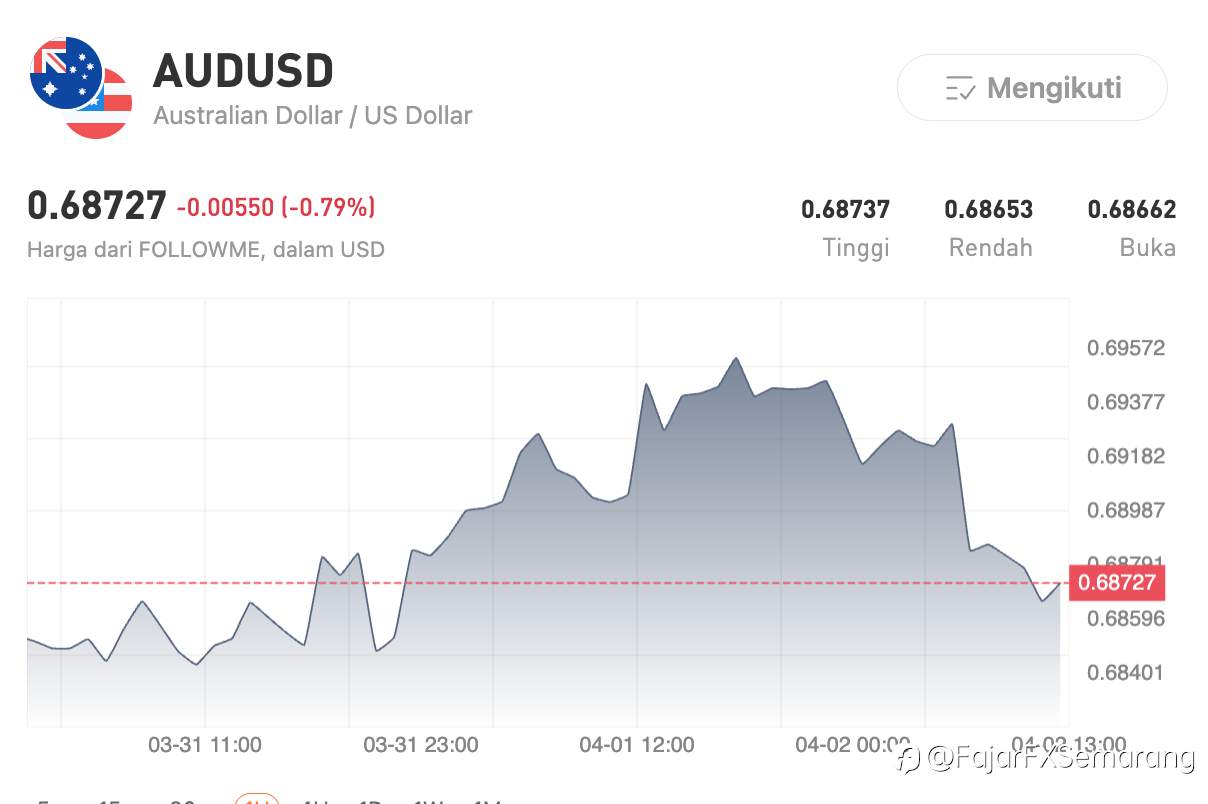Toggle the Mengikuti follow button
Image resolution: width=1208 pixels, height=804 pixels.
(1031, 88)
